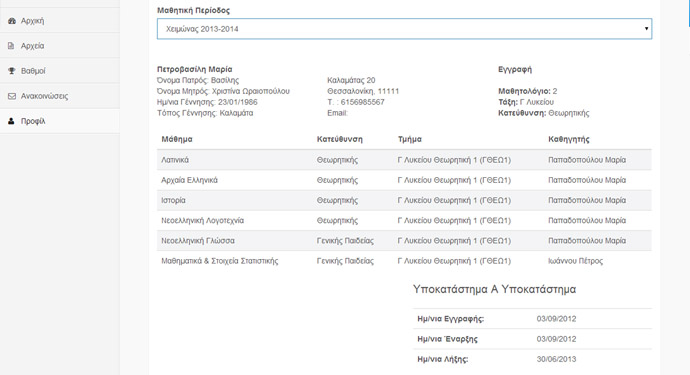
Task: Click the end date 30/06/2013
Action: click(556, 359)
